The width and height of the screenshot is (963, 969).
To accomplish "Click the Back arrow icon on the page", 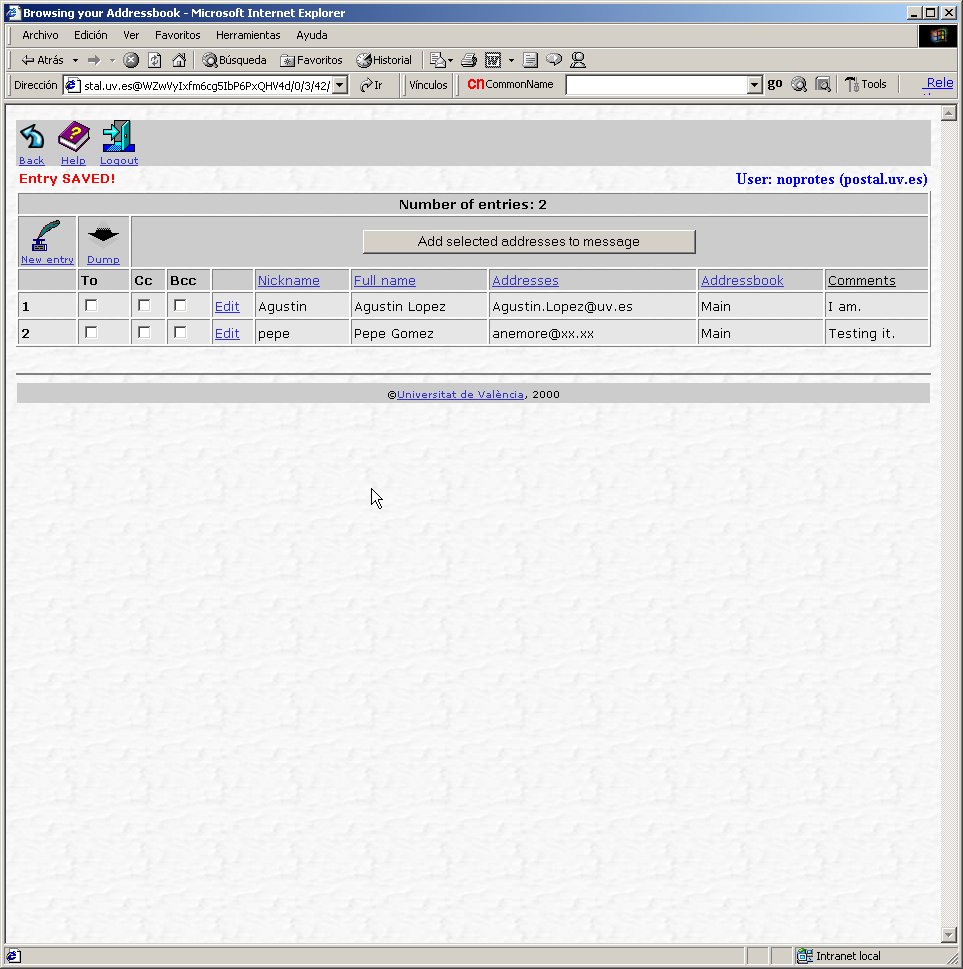I will pyautogui.click(x=32, y=137).
